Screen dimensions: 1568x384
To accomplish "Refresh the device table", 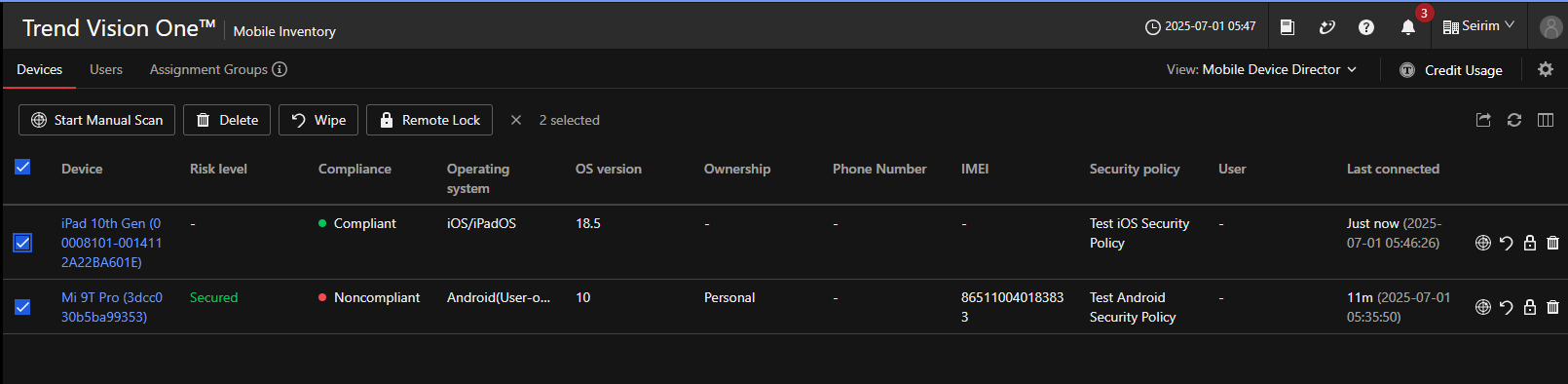I will [1514, 120].
